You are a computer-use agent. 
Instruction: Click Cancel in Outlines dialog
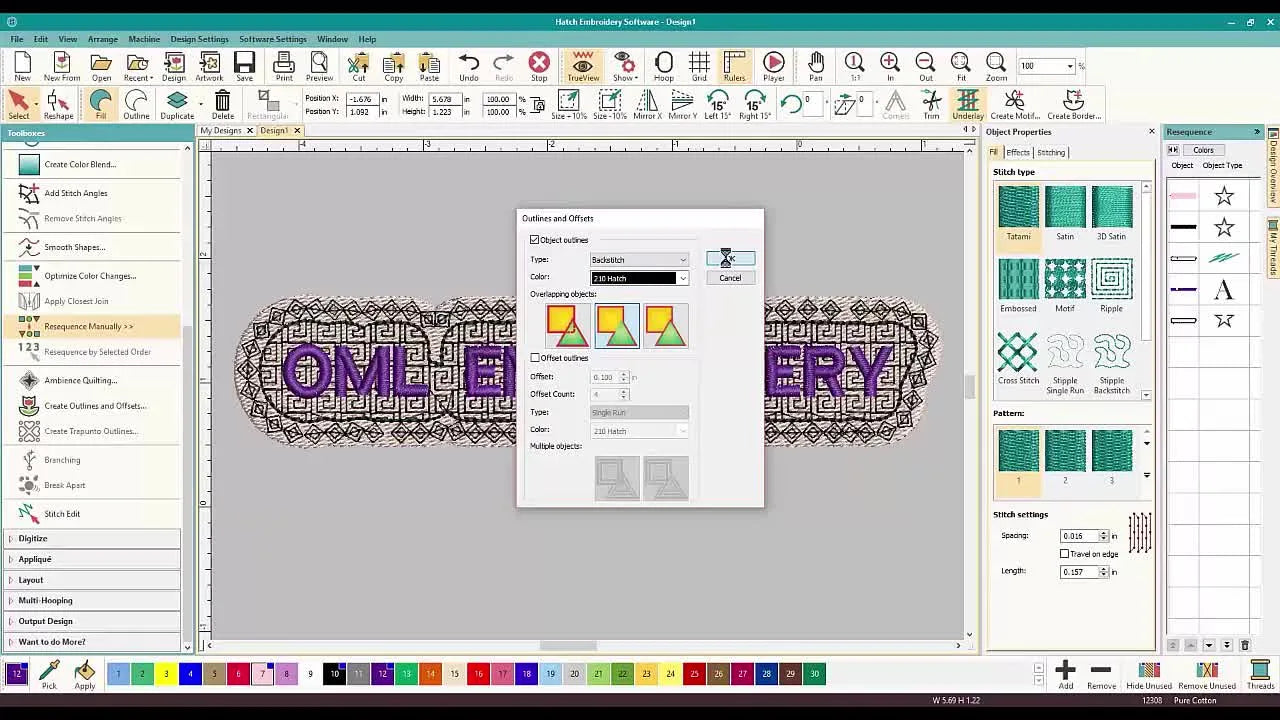click(730, 278)
